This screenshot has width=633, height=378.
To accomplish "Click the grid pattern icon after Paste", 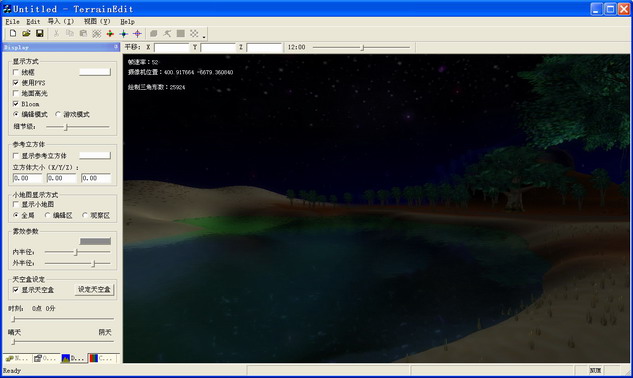I will coord(96,34).
